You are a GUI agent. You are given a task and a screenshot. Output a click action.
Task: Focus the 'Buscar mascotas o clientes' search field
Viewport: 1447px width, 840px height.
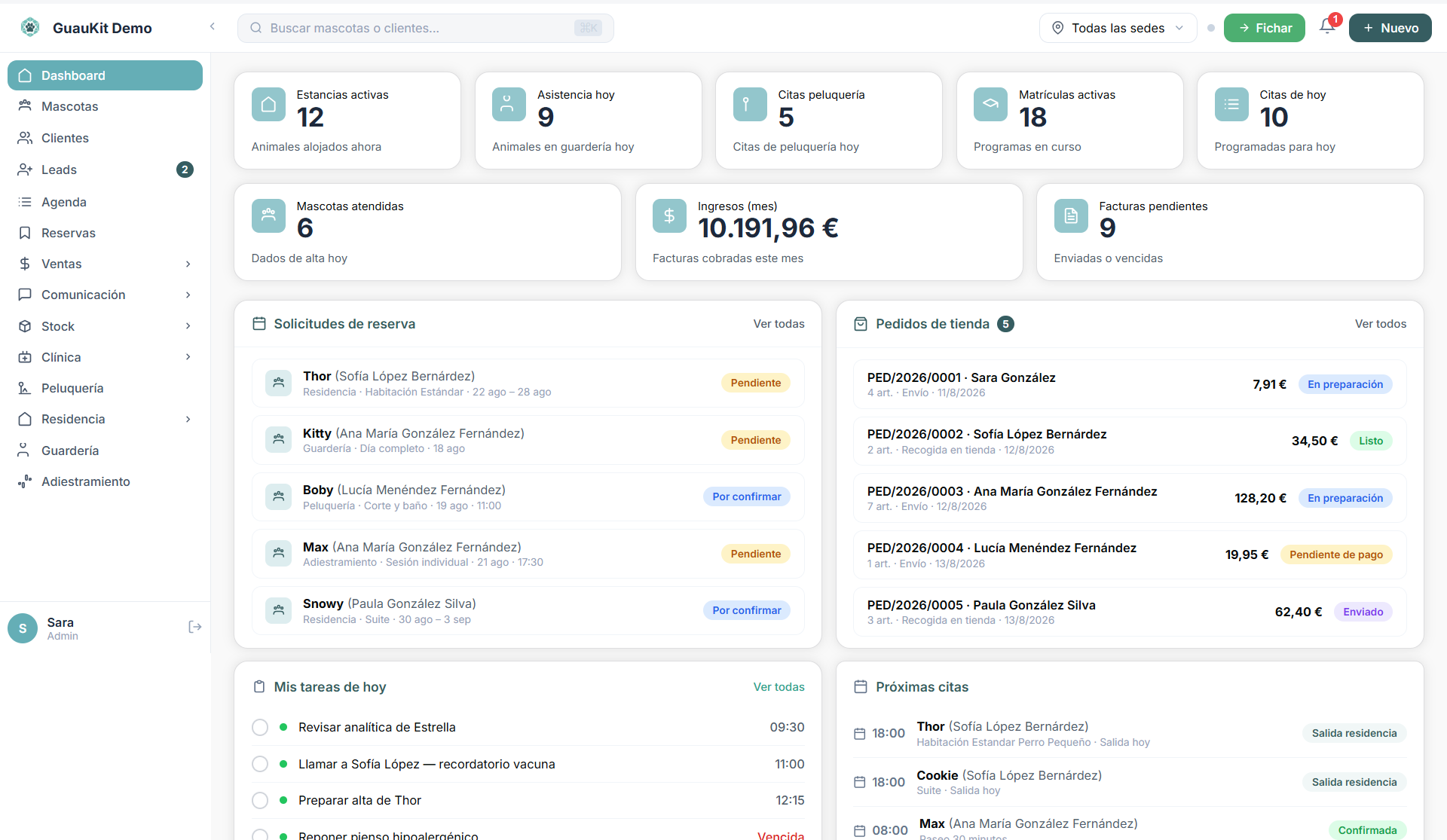point(425,28)
